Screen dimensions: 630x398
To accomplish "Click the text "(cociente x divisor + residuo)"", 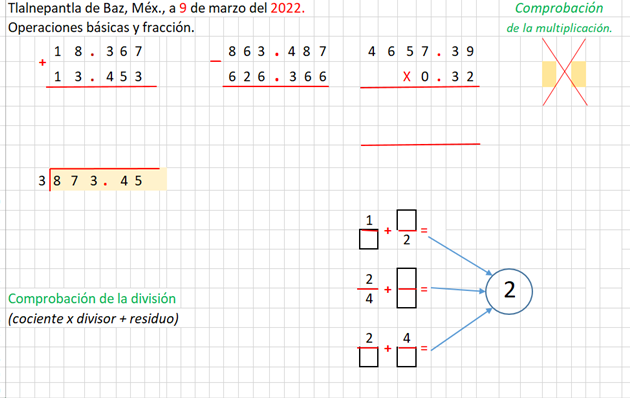I will point(93,319).
